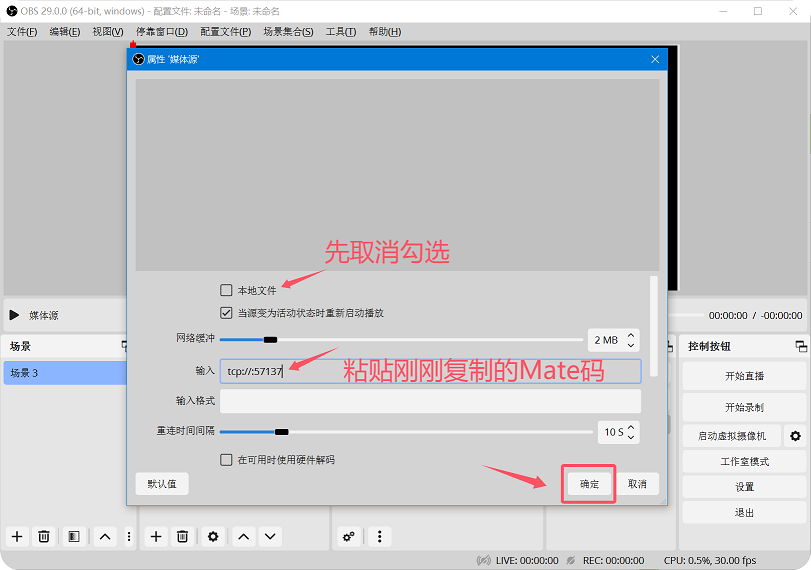
Task: Open the 视图(V) menu
Action: pyautogui.click(x=108, y=32)
